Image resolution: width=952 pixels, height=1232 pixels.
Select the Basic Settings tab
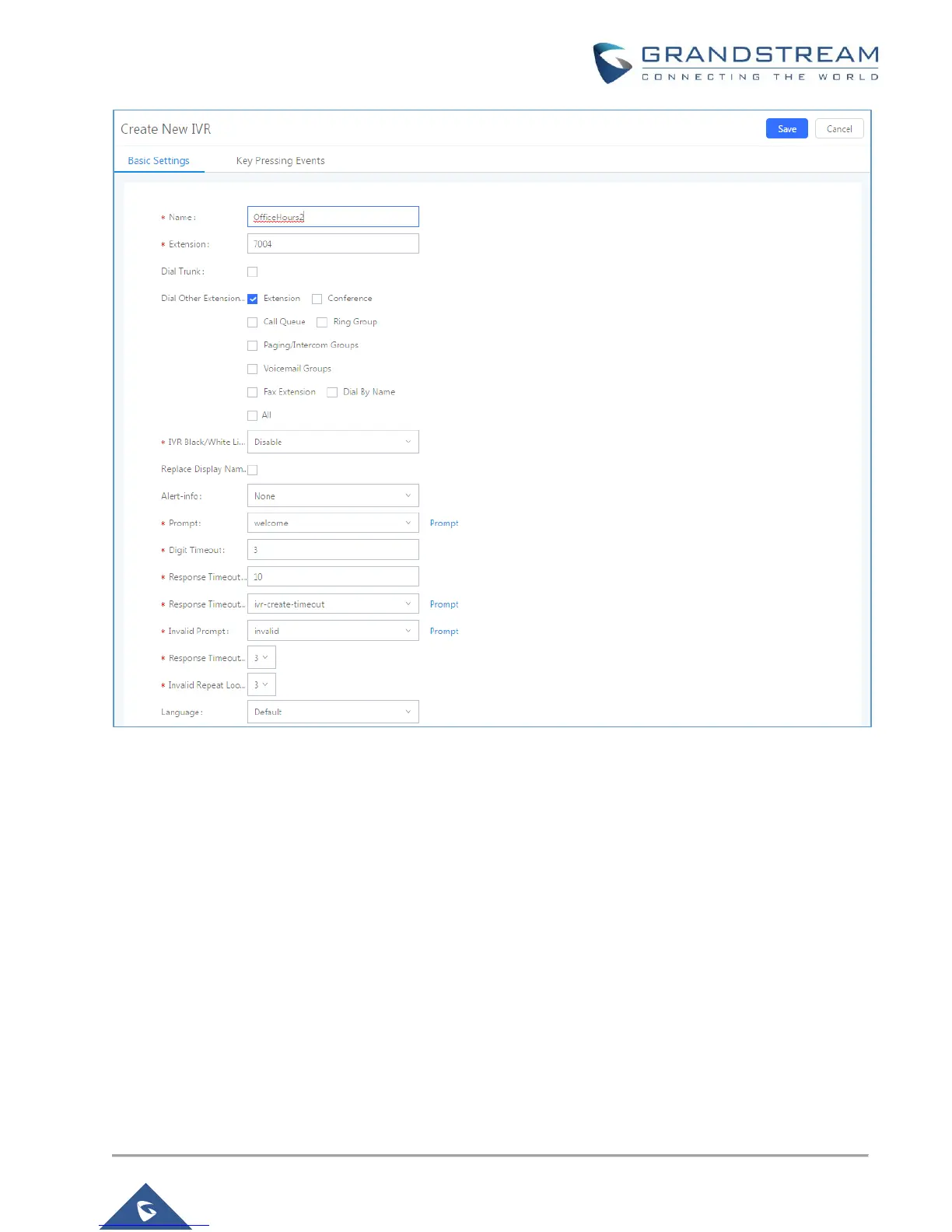click(159, 161)
